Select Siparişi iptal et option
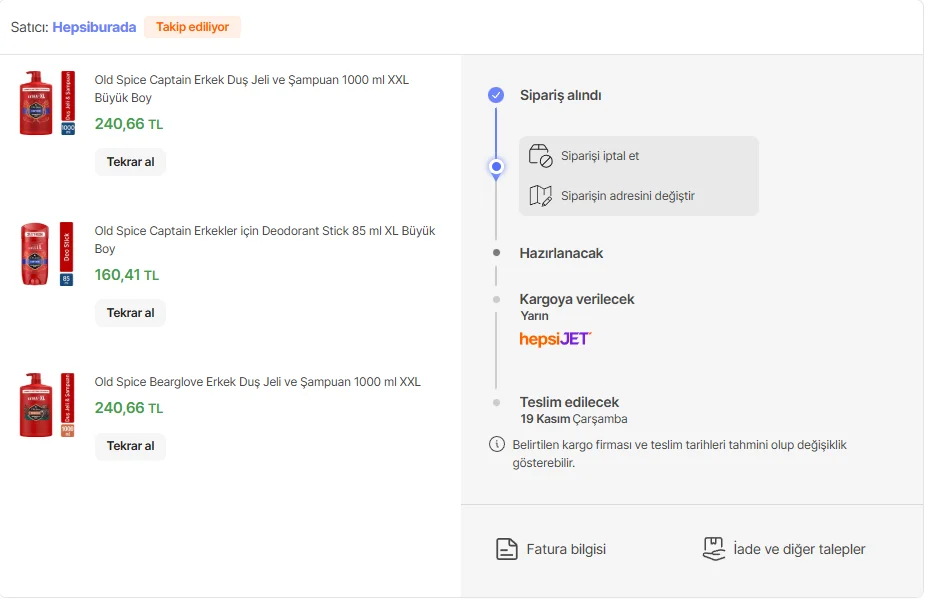This screenshot has width=932, height=603. 600,156
